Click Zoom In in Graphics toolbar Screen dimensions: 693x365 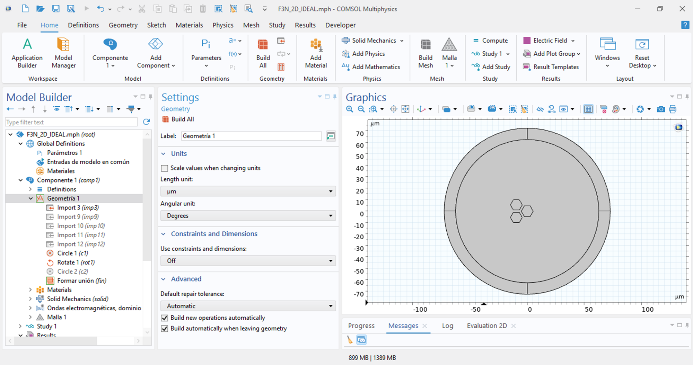point(350,109)
